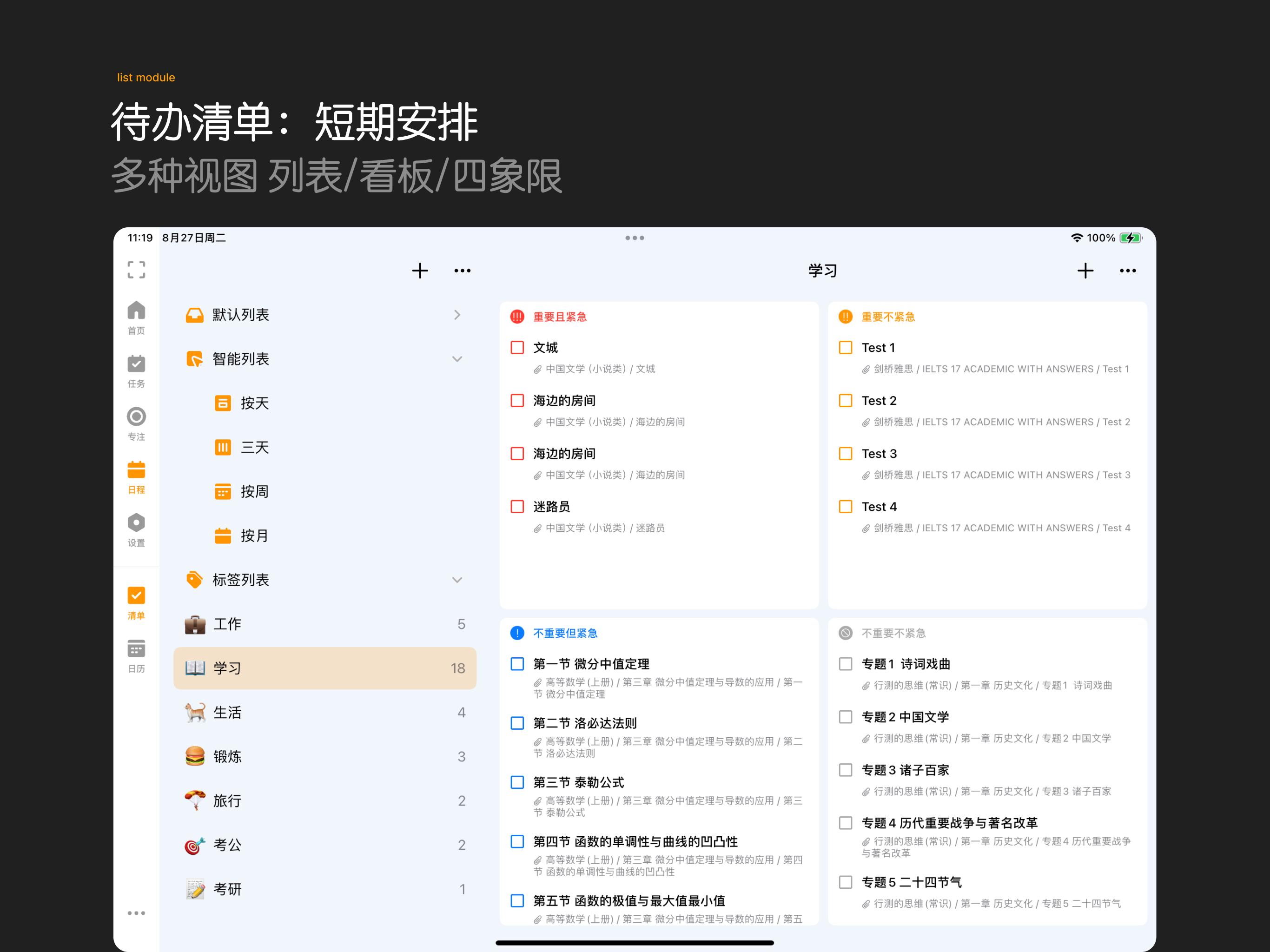Screen dimensions: 1270x952
Task: Check 专题2 中国文学 task
Action: 846,717
